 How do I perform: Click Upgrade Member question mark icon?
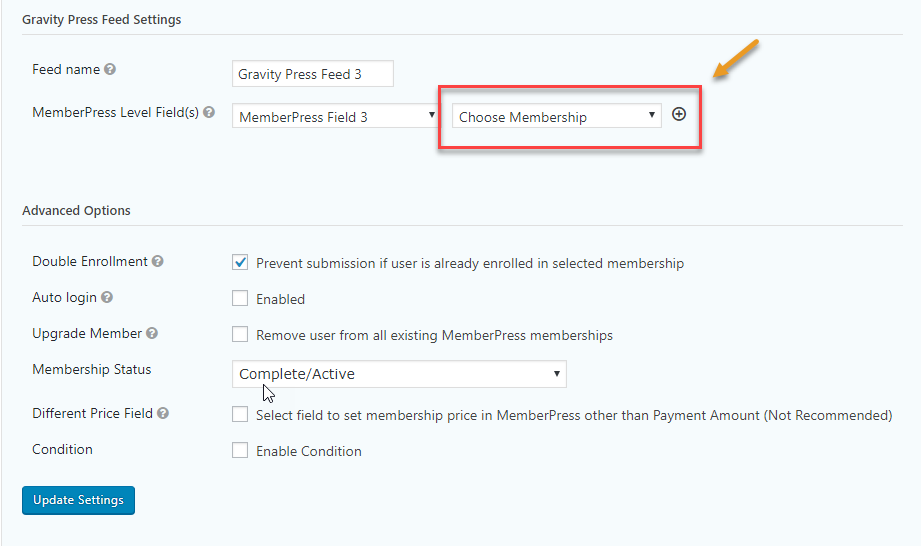[x=152, y=333]
